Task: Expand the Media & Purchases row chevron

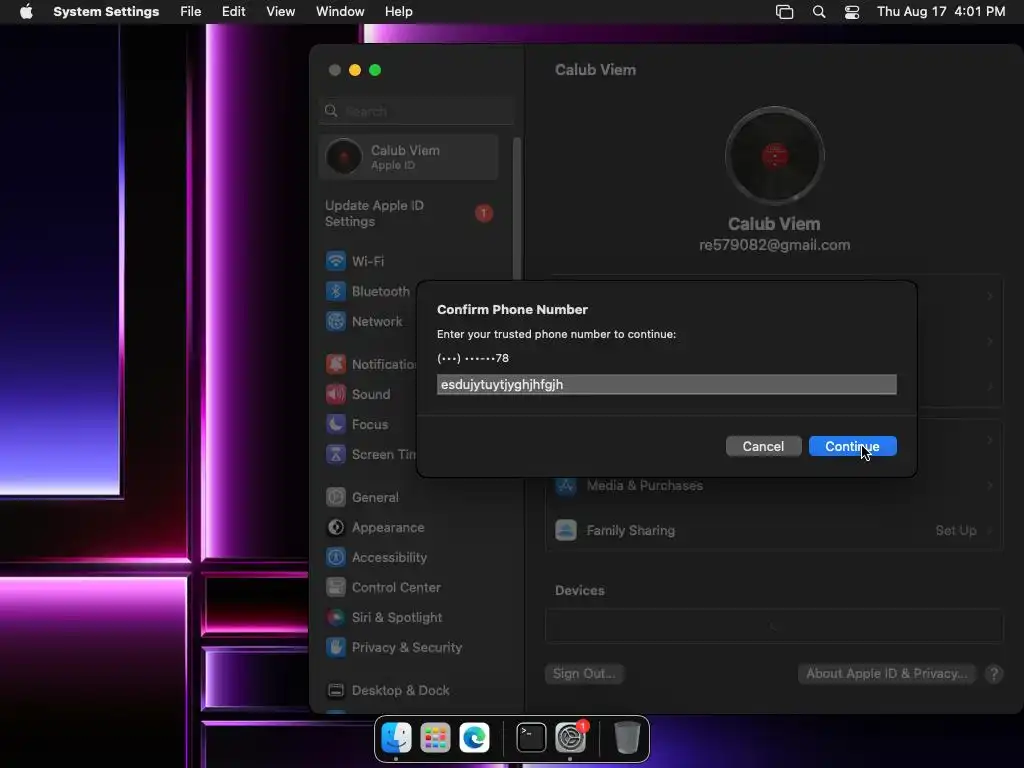Action: tap(990, 485)
